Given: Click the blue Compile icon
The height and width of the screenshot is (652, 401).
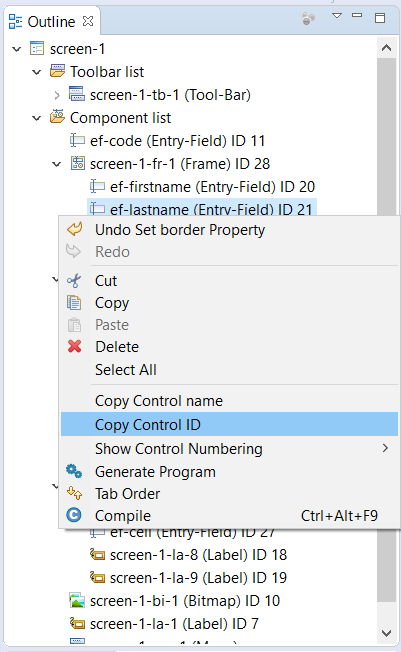Looking at the screenshot, I should [x=74, y=515].
